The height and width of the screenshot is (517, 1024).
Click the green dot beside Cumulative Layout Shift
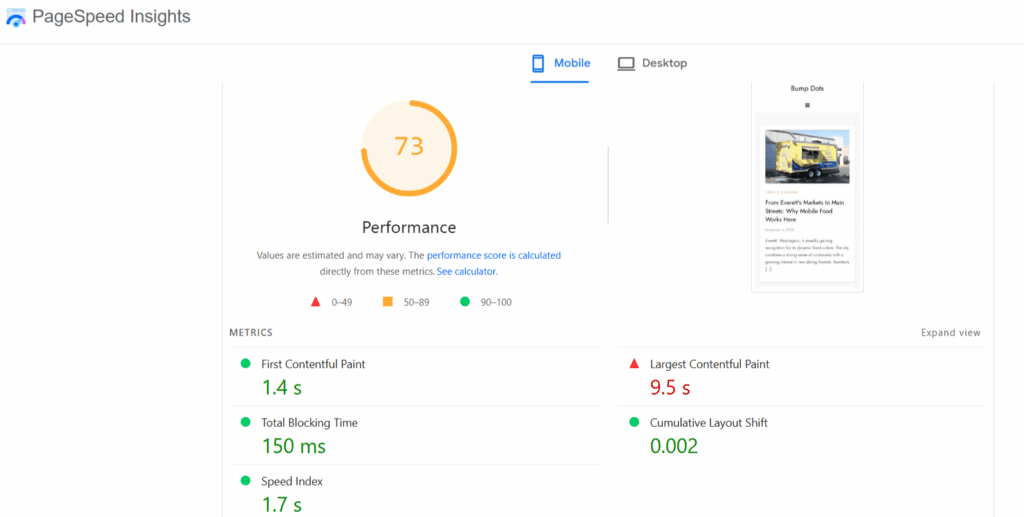(634, 422)
